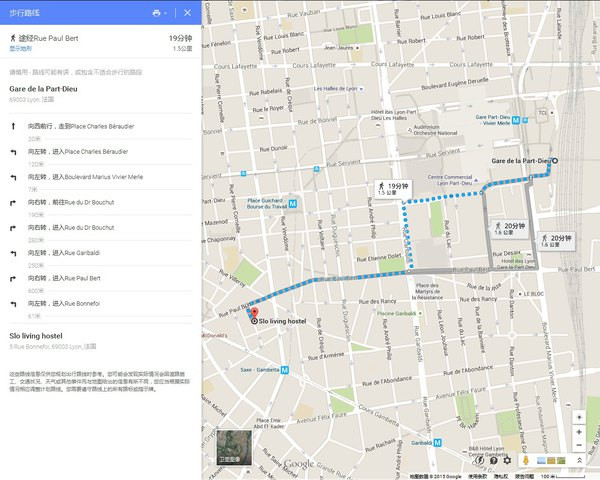Zoom out with the minus button
The width and height of the screenshot is (600, 480).
click(x=579, y=445)
